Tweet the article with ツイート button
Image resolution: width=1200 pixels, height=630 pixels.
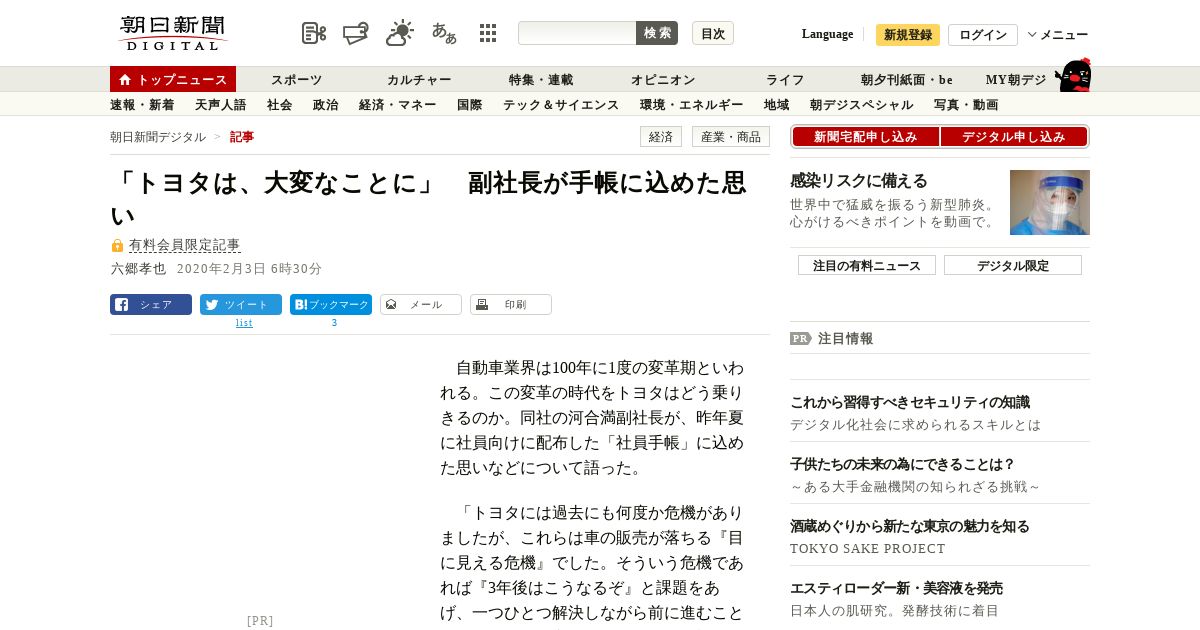click(241, 305)
